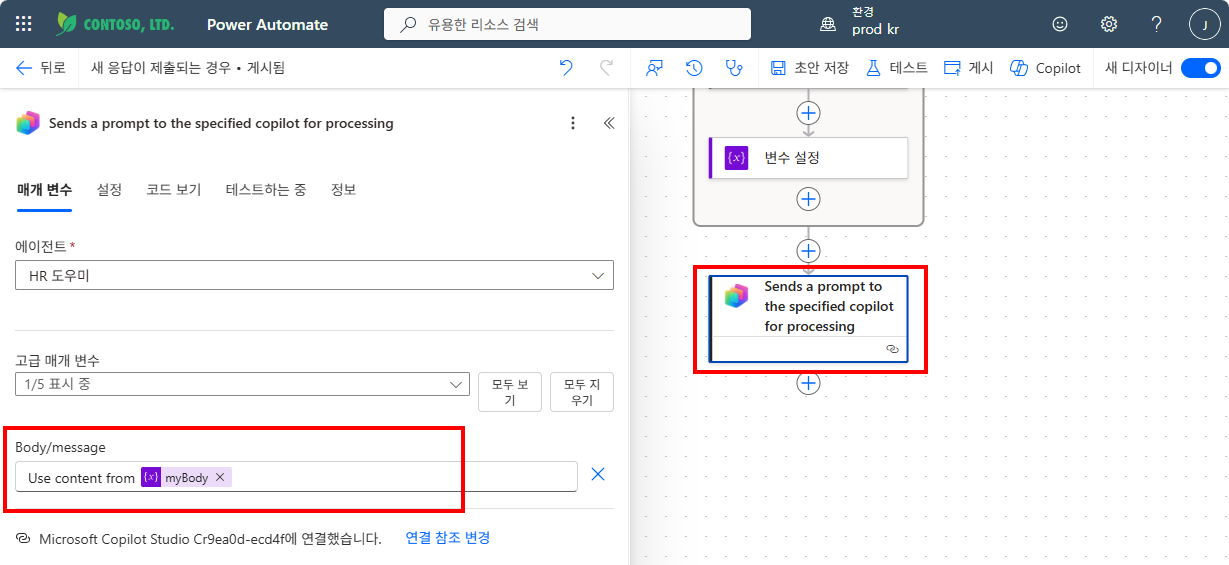Click the 모두 보기 button
The height and width of the screenshot is (565, 1229).
[x=510, y=392]
